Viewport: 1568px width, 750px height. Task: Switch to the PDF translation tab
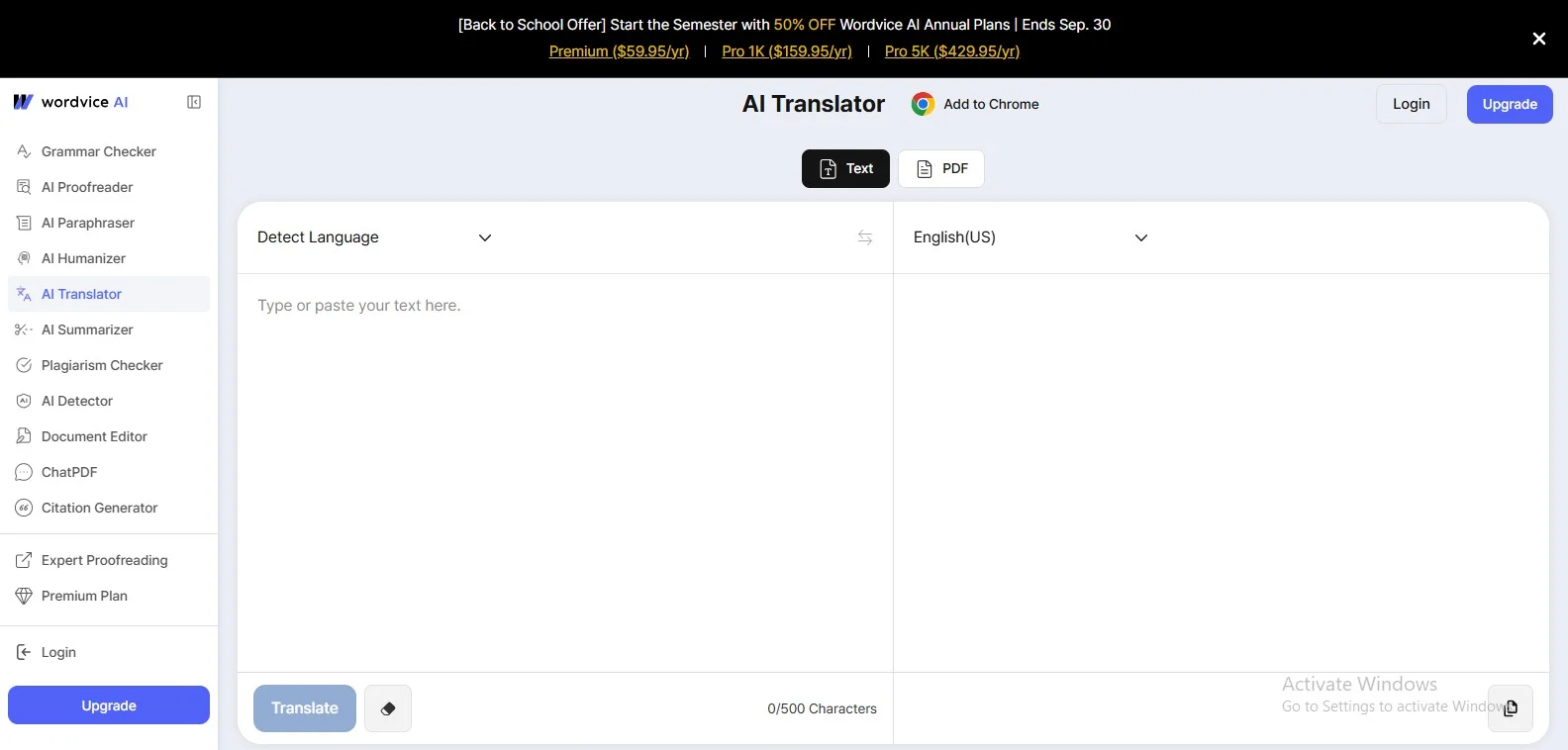tap(941, 168)
